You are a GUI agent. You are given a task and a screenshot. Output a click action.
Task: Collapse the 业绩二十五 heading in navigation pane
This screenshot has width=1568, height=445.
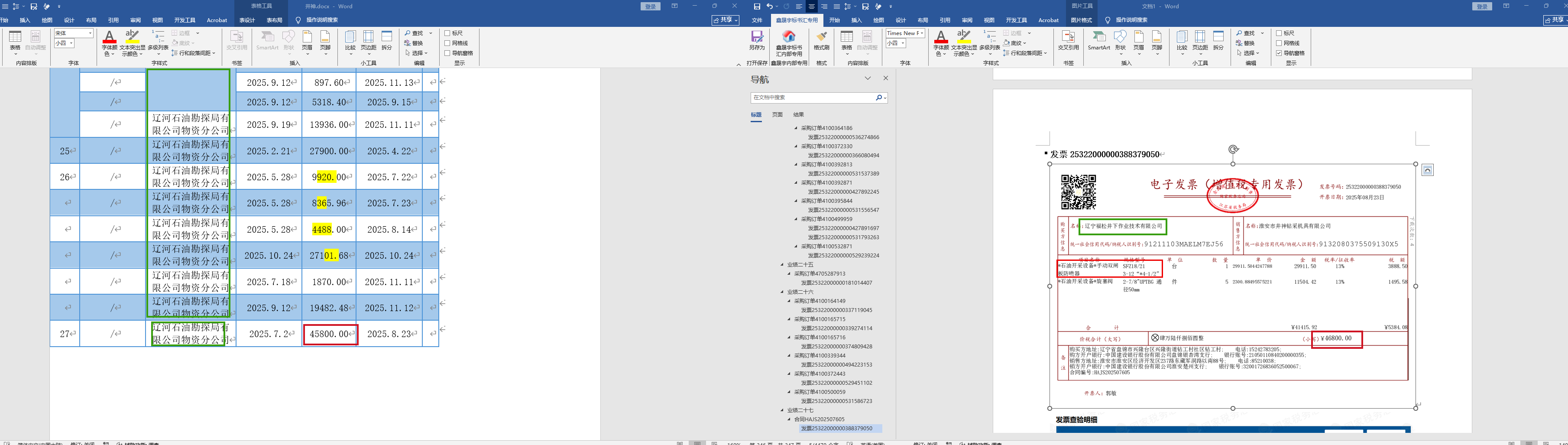(x=783, y=265)
